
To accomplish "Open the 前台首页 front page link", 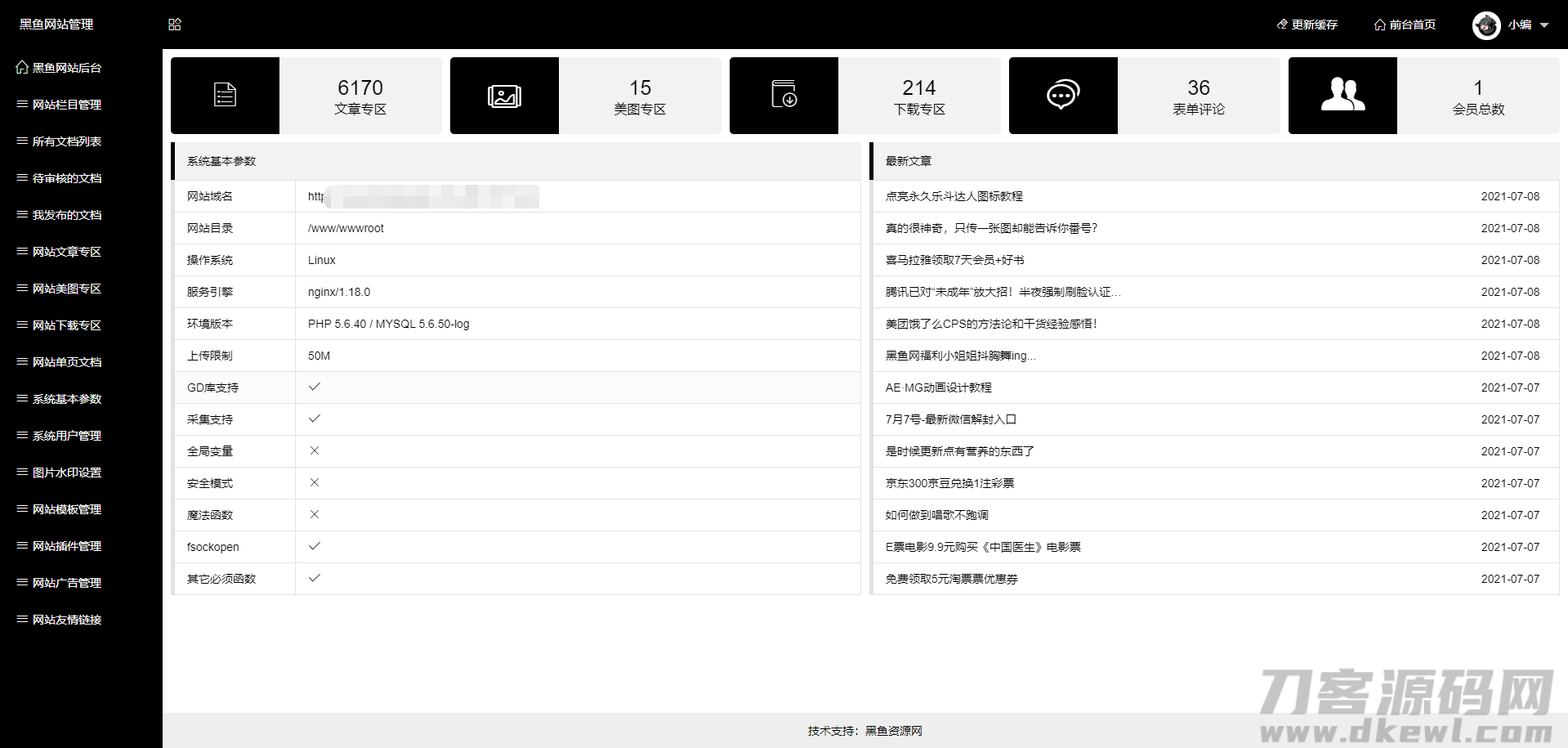I will pos(1405,25).
